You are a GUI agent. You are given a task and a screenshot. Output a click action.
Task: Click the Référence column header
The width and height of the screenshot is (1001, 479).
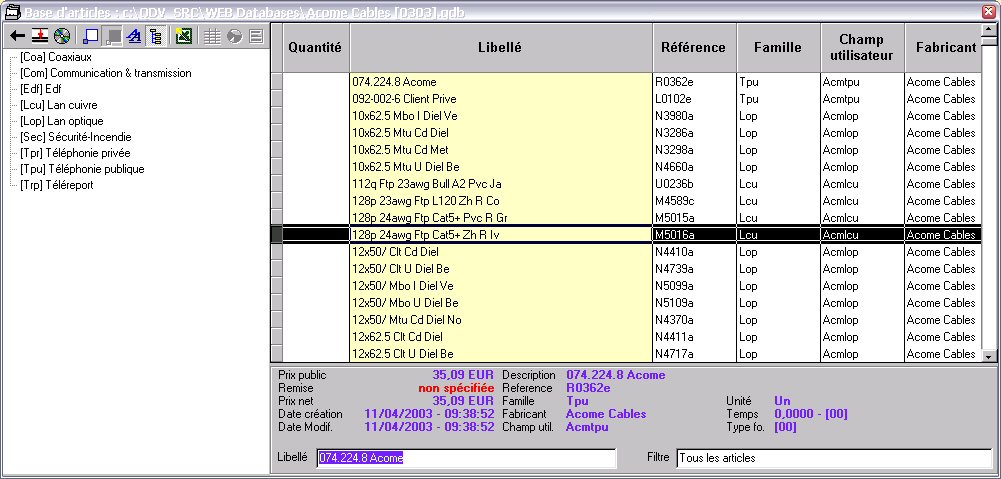693,47
